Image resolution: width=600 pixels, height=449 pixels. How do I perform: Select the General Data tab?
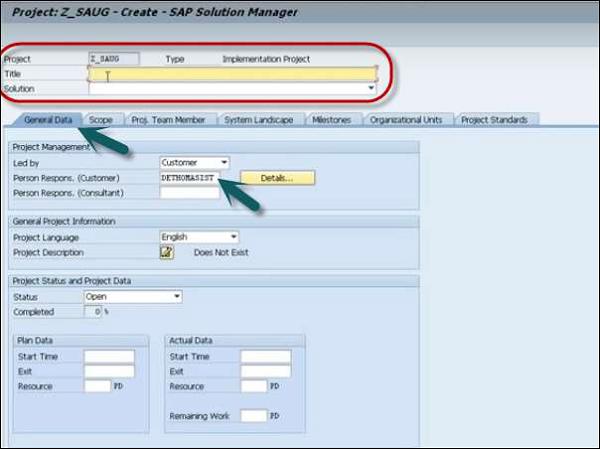pyautogui.click(x=48, y=120)
